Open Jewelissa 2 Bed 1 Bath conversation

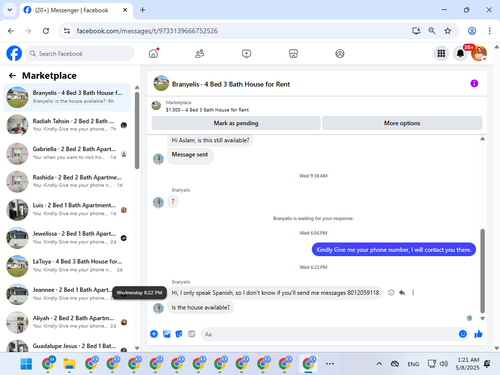click(67, 238)
